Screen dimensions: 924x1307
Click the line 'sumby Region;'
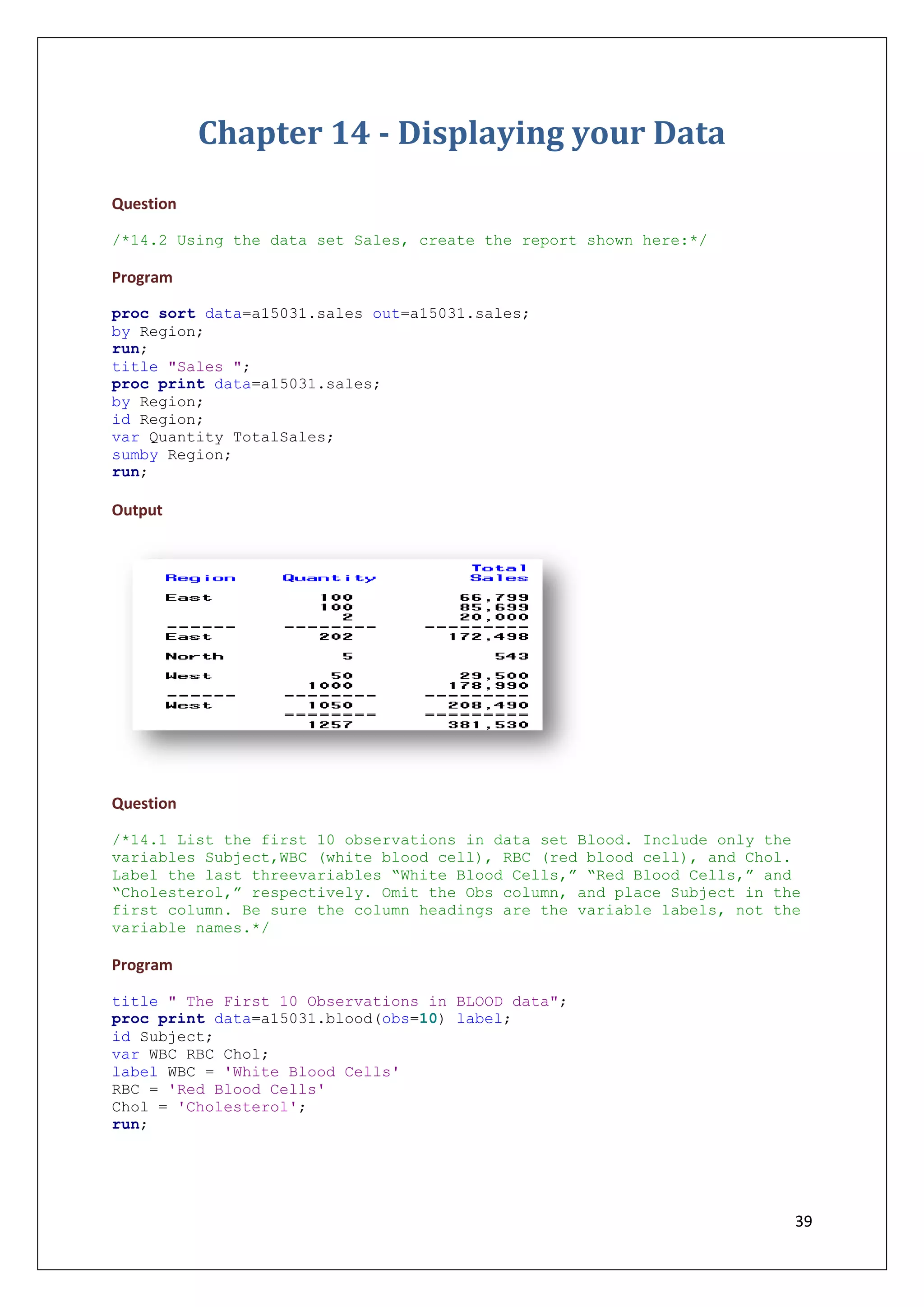[x=171, y=455]
